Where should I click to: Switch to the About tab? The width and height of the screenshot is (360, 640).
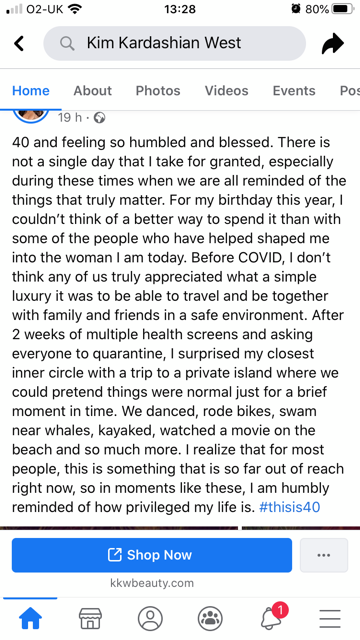pos(93,91)
